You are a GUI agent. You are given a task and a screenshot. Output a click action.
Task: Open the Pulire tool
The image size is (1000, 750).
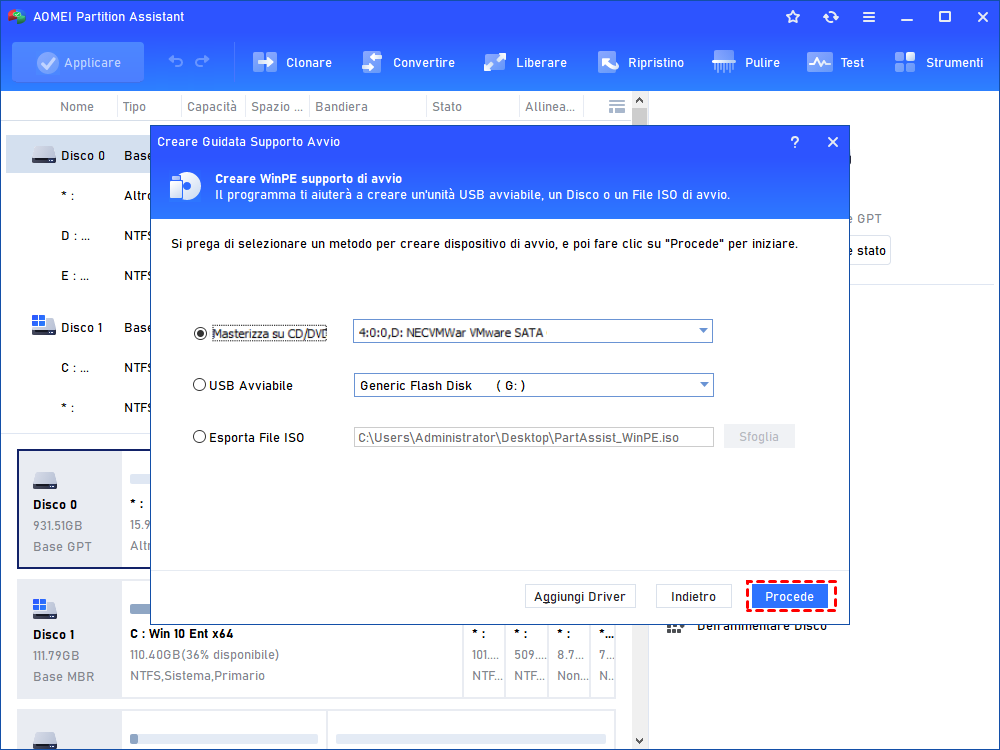point(746,62)
